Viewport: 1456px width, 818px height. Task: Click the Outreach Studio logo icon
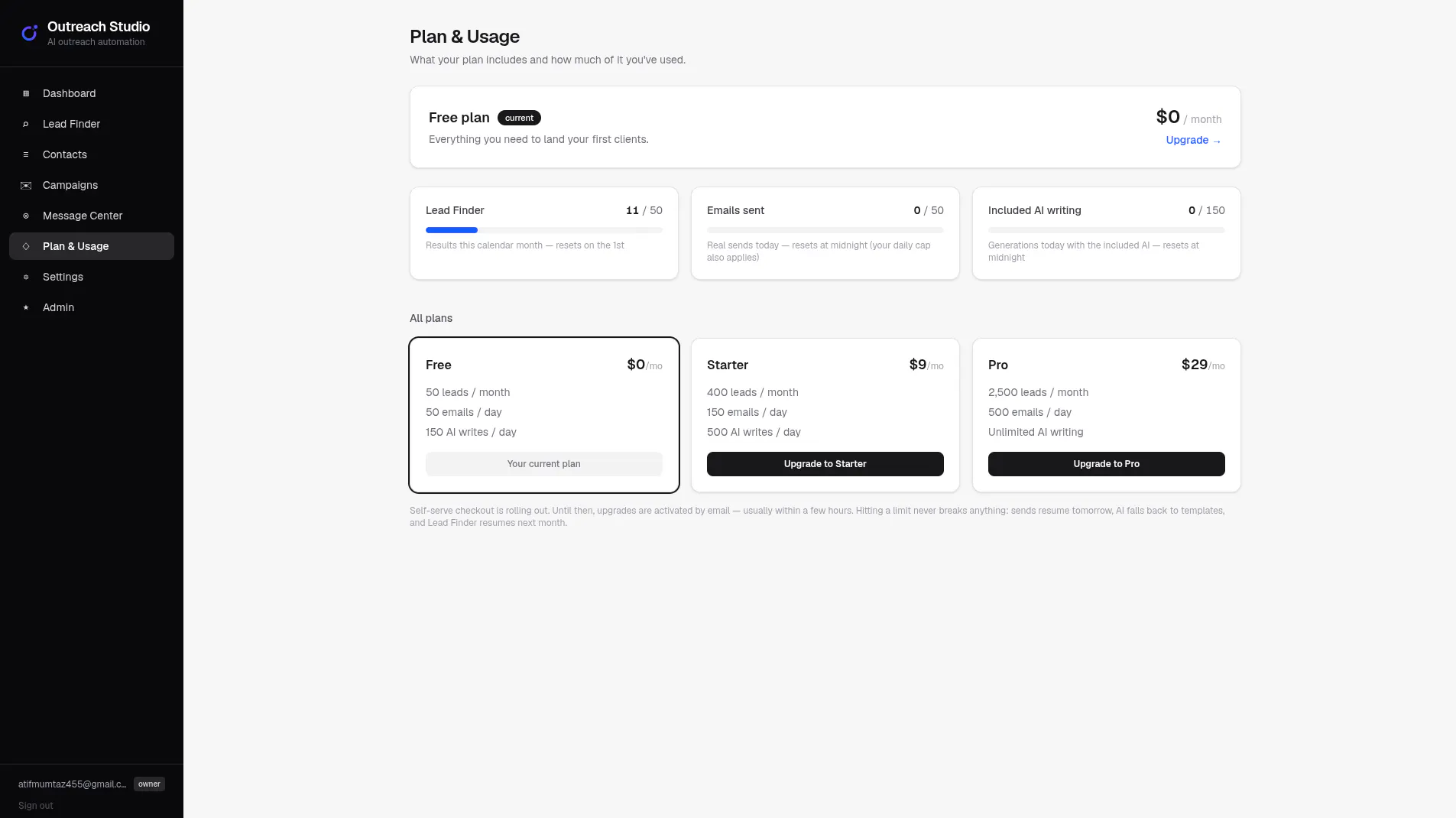tap(29, 33)
